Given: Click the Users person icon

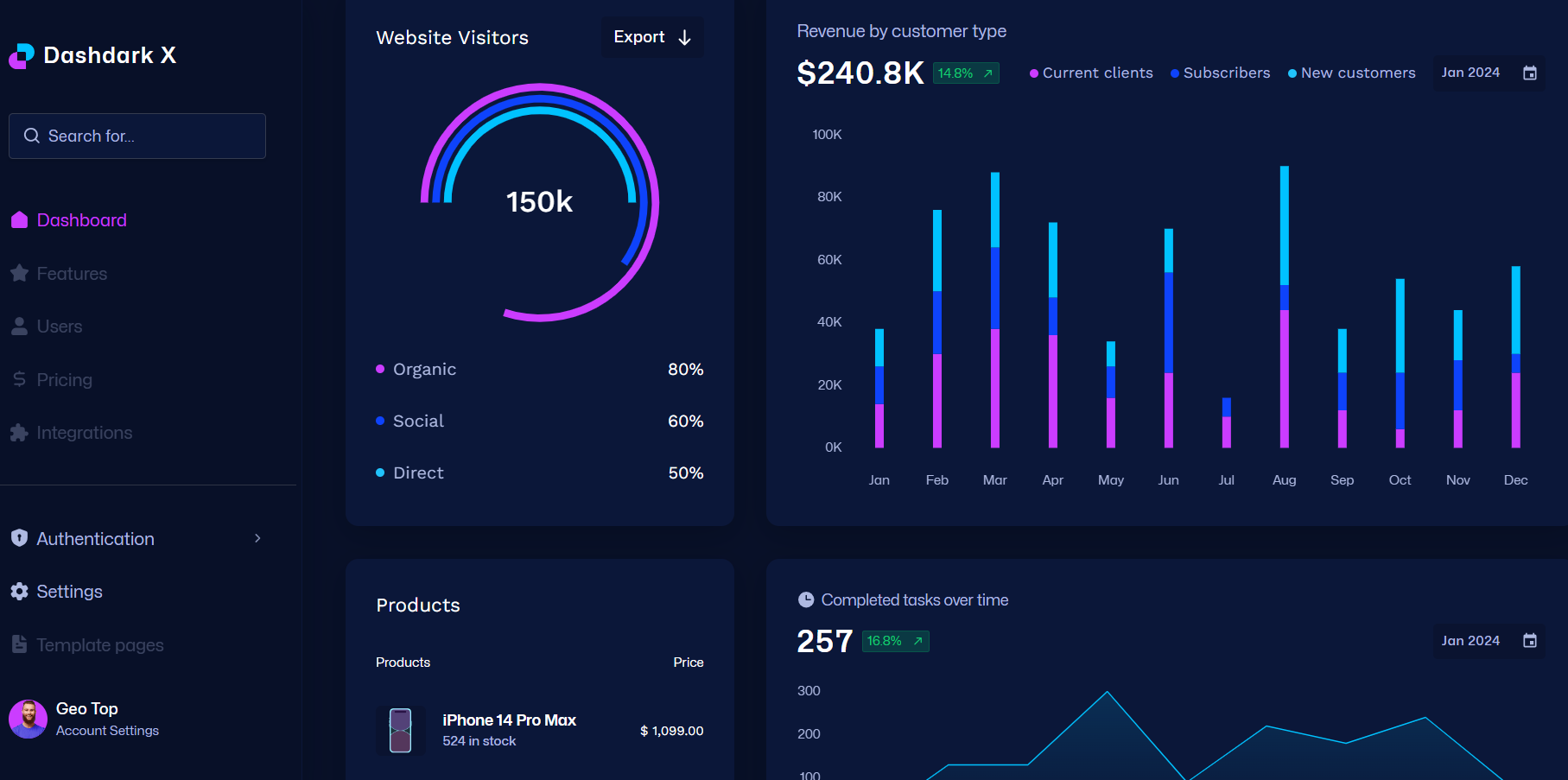Looking at the screenshot, I should (x=19, y=327).
